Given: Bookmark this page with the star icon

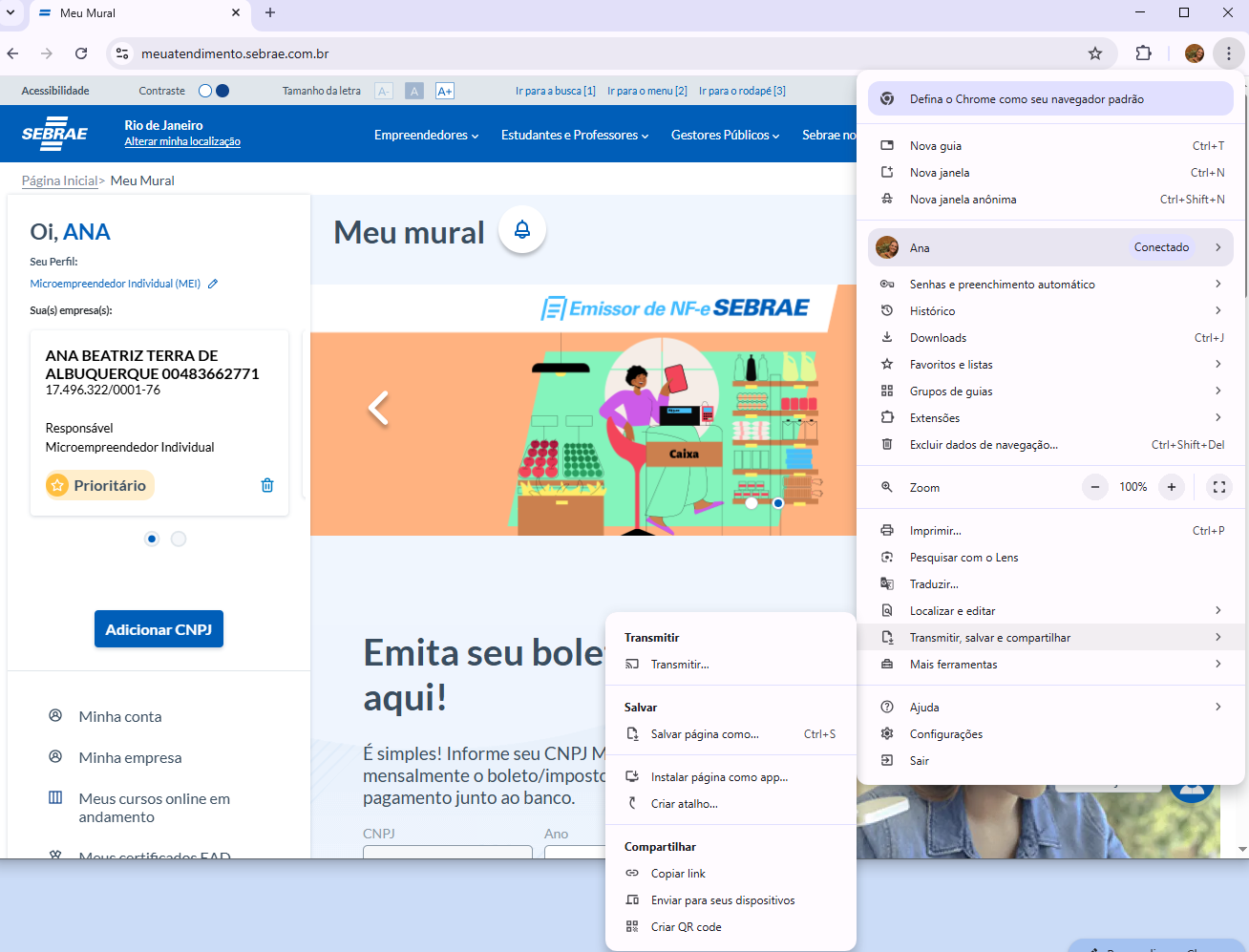Looking at the screenshot, I should click(1095, 53).
